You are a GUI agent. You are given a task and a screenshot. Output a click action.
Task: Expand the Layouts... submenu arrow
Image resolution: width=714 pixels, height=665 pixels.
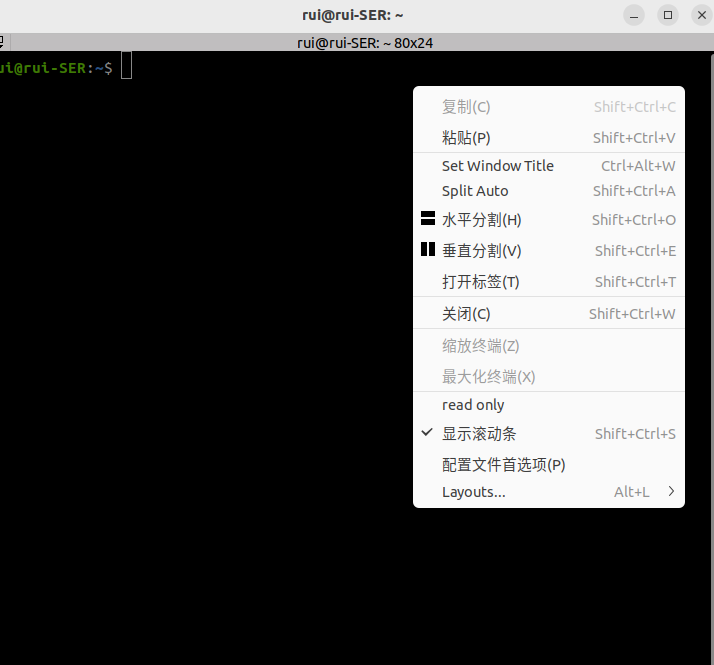[x=671, y=492]
